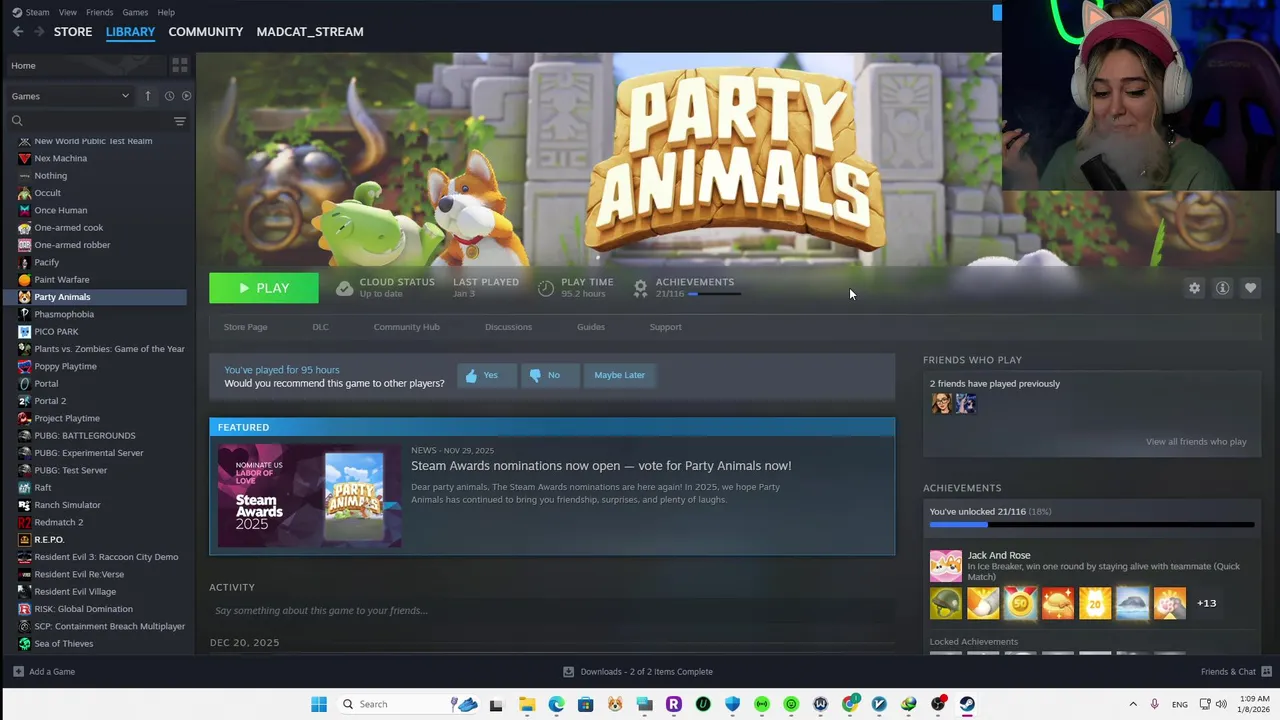Viewport: 1280px width, 720px height.
Task: Open File Explorer from the taskbar
Action: point(527,704)
